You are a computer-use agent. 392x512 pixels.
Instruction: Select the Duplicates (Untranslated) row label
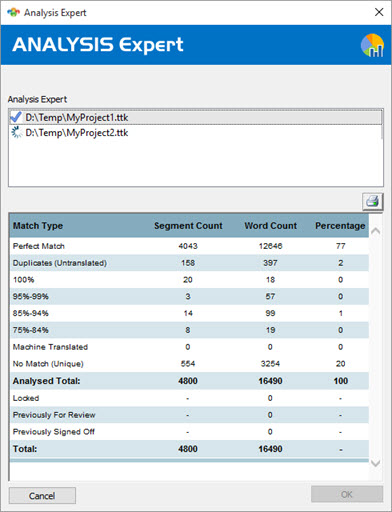click(60, 263)
